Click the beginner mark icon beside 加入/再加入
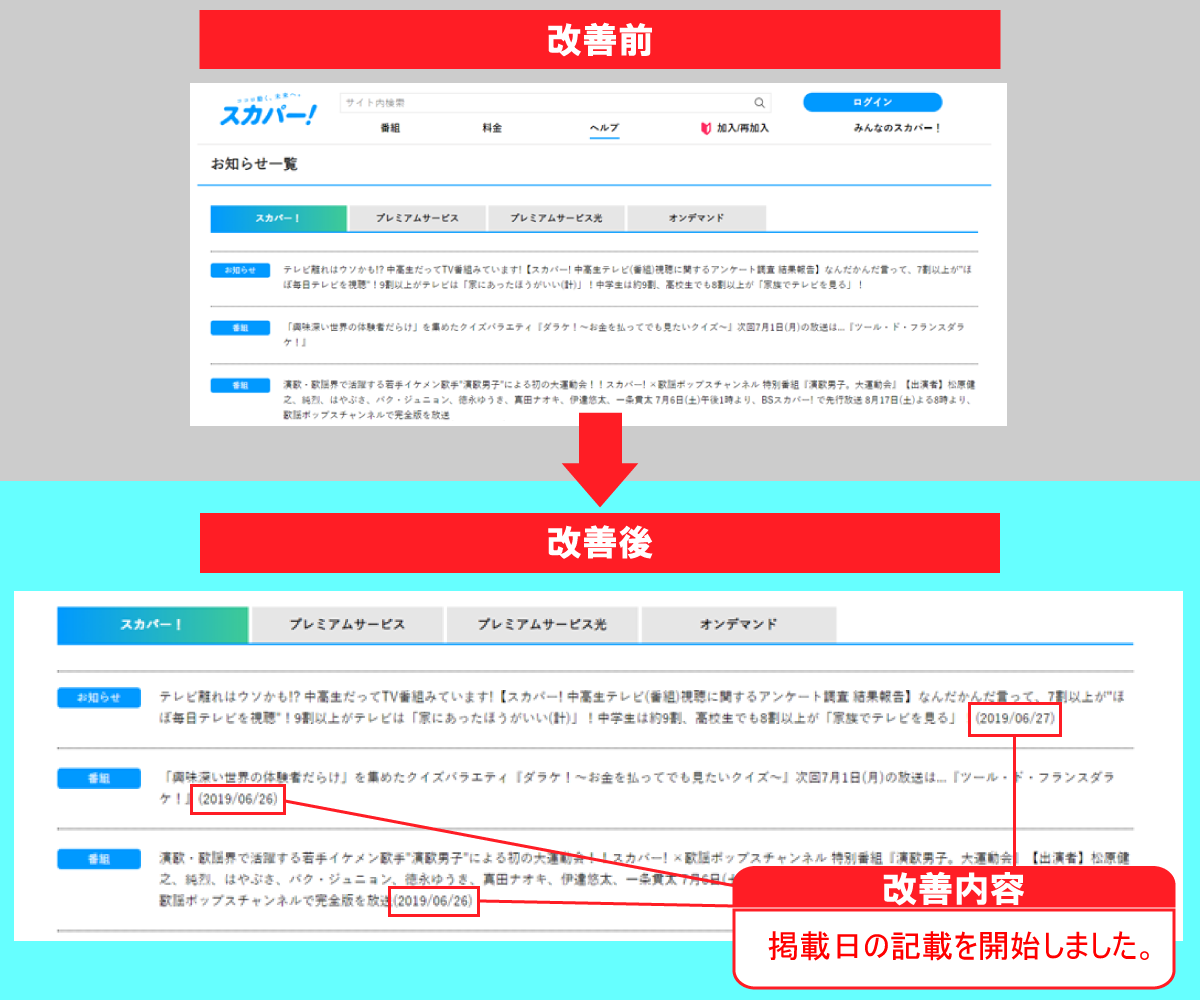Viewport: 1200px width, 1000px height. [706, 128]
